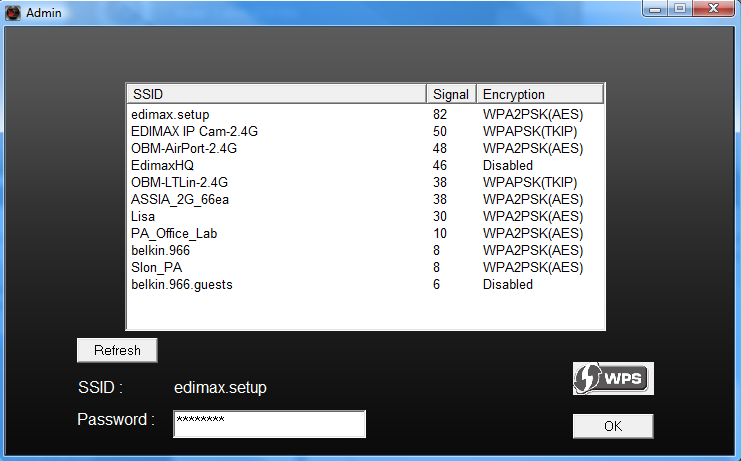
Task: Sort list by Encryption column header
Action: (x=540, y=94)
